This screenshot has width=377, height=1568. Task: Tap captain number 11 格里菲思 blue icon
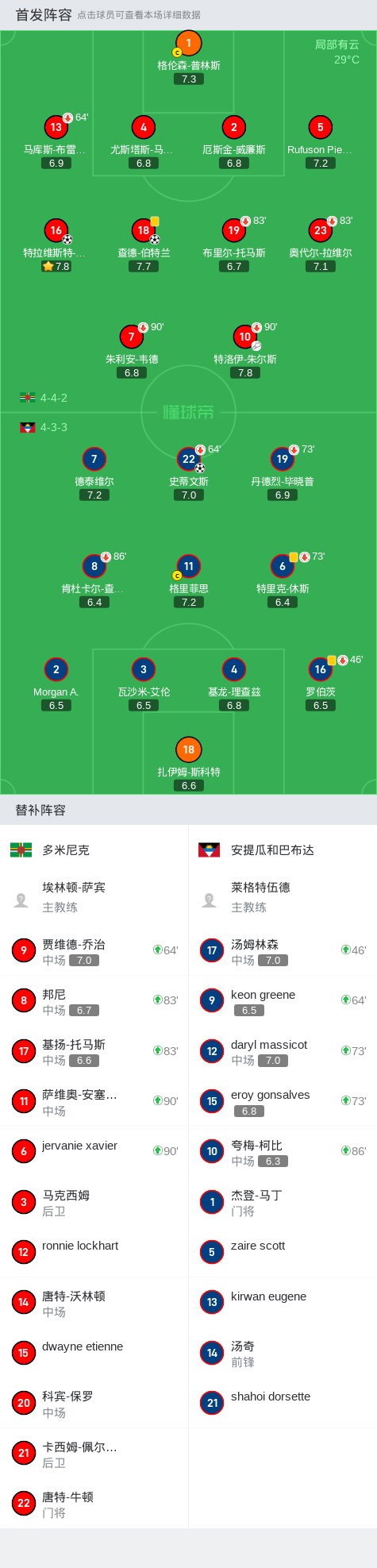tap(189, 566)
